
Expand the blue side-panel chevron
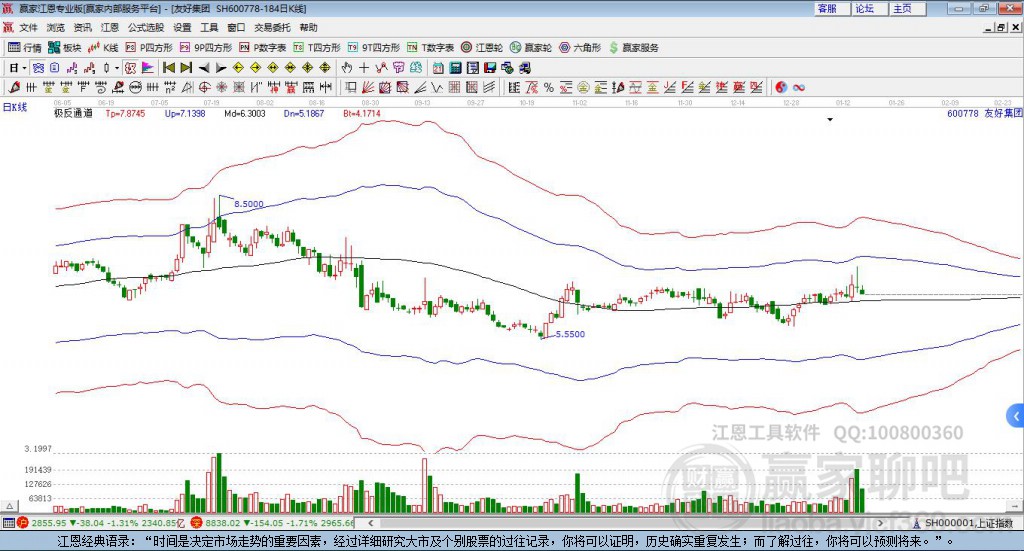(x=1016, y=416)
